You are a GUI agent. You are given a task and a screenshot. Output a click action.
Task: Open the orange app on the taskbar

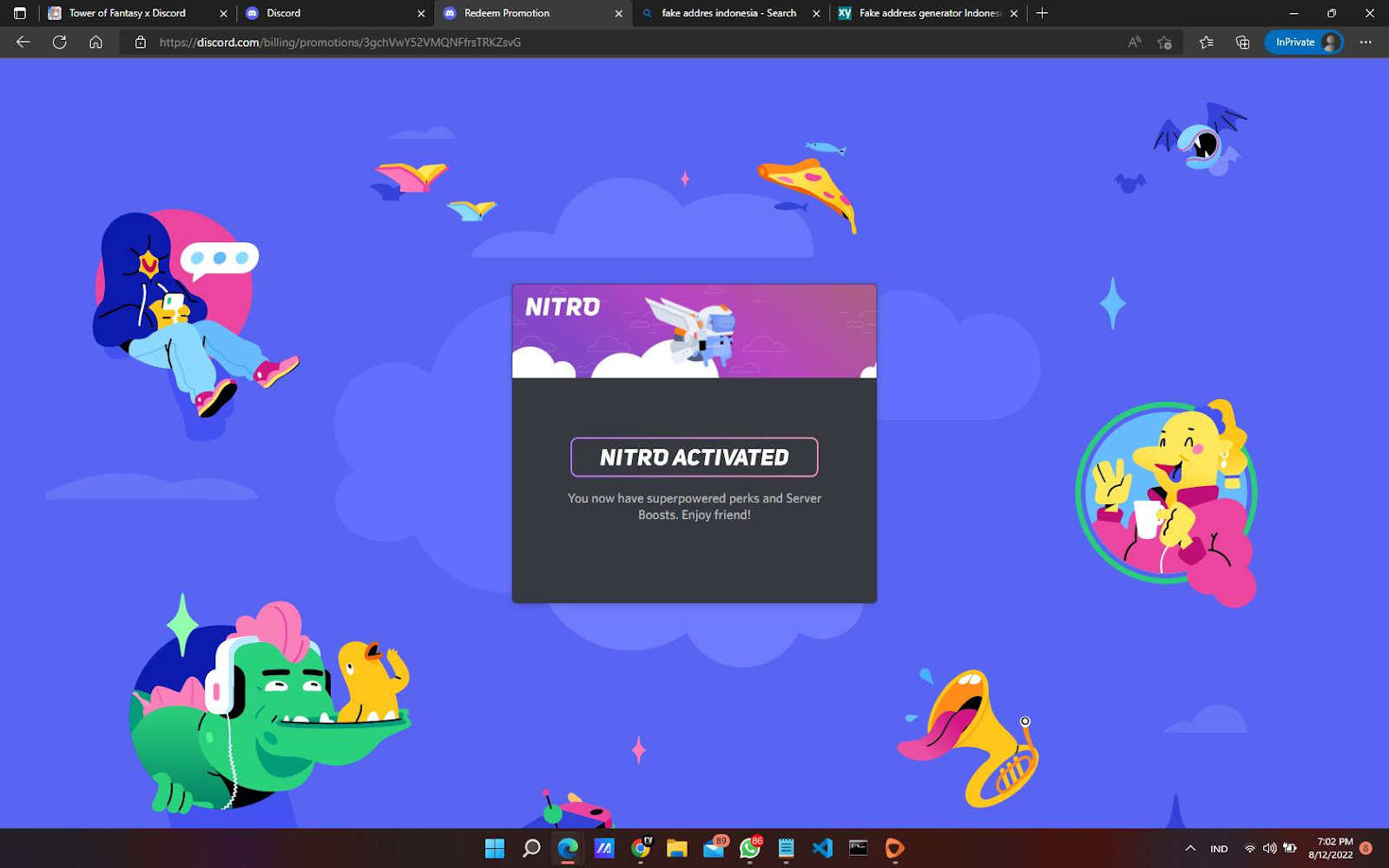click(x=895, y=848)
